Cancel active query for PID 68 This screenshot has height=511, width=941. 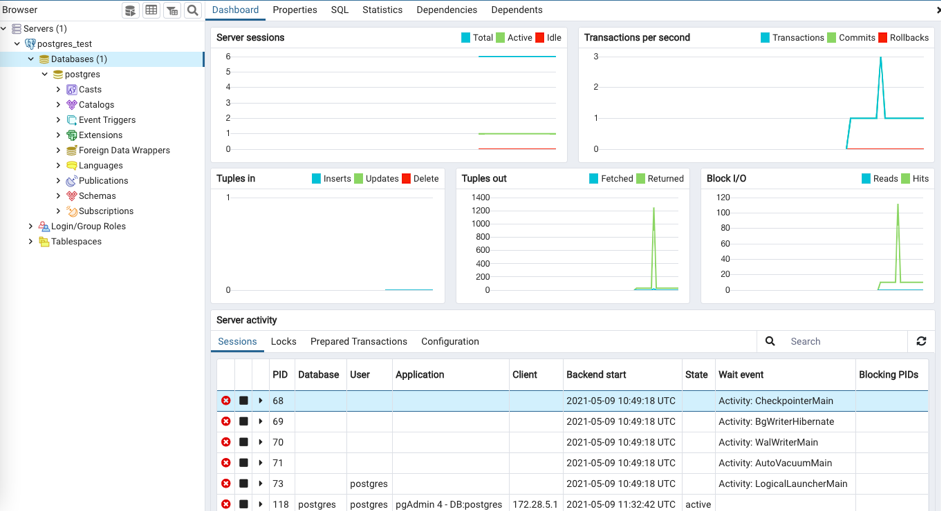coord(244,401)
